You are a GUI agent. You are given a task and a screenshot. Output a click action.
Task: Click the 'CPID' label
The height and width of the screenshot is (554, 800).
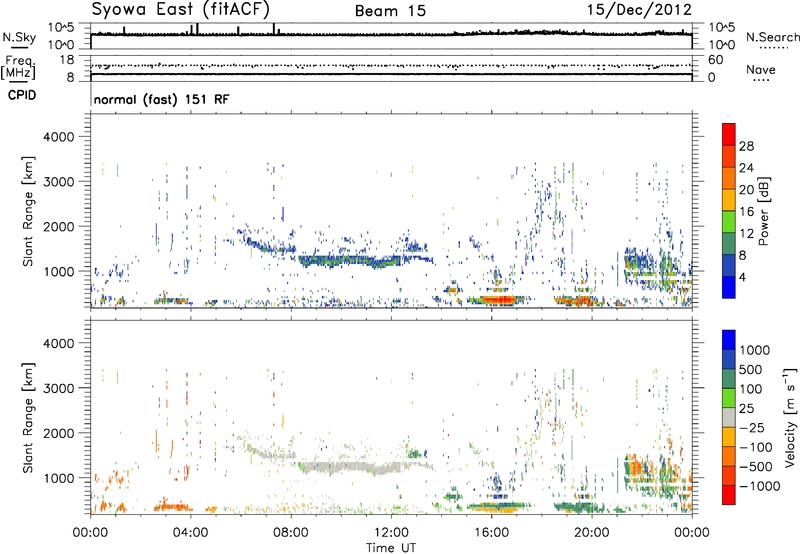22,95
